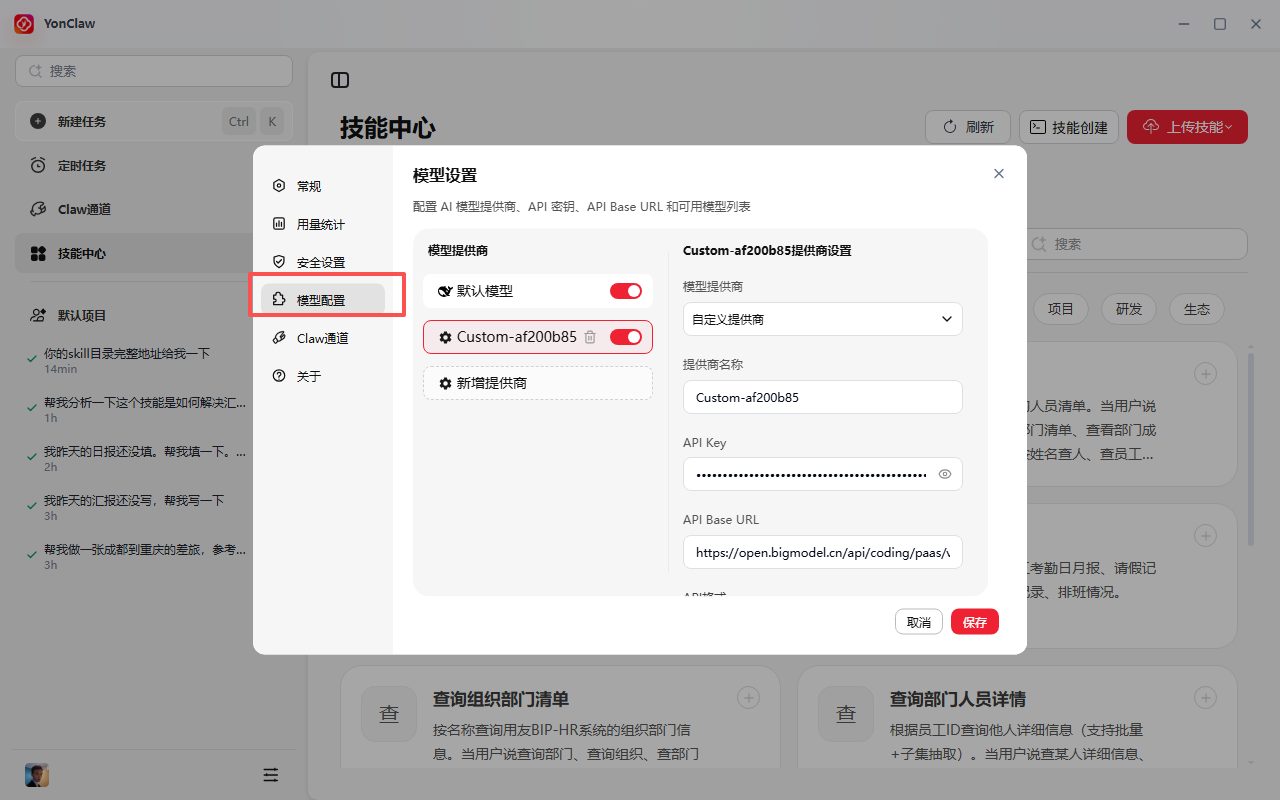Open the list menu icon at sidebar bottom
The width and height of the screenshot is (1280, 800).
[x=270, y=775]
